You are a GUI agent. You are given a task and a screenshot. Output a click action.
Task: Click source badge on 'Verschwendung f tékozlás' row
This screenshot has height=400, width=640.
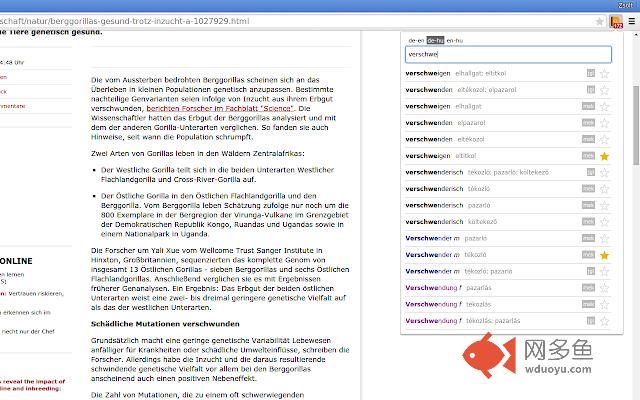tap(588, 304)
